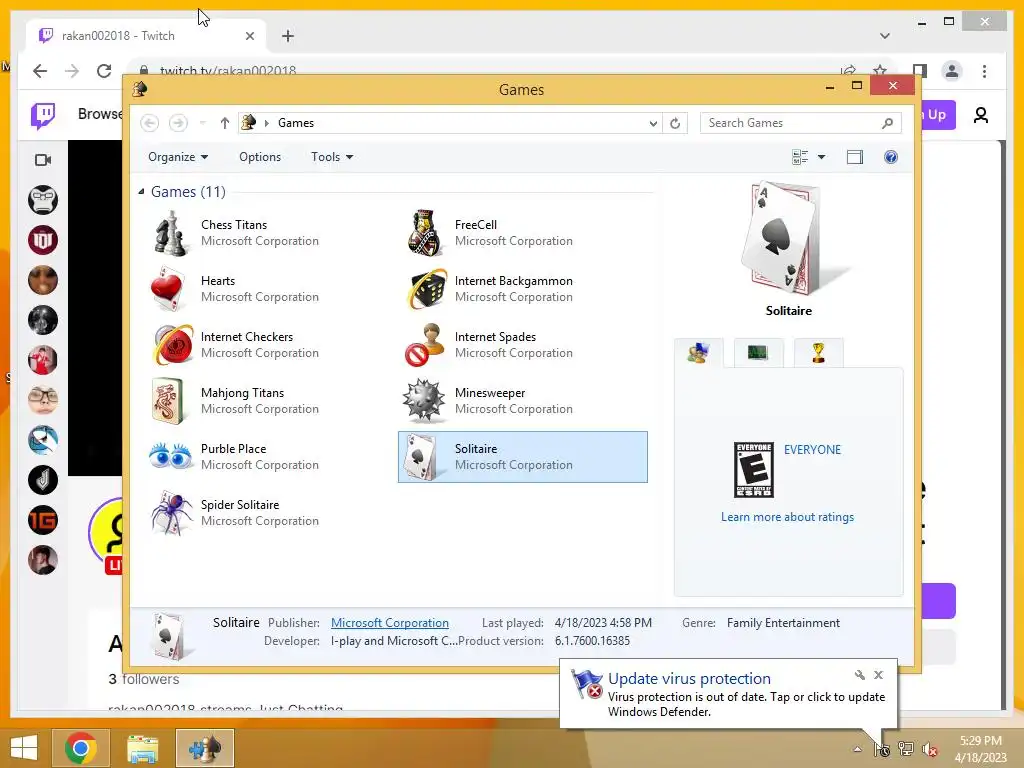The width and height of the screenshot is (1024, 768).
Task: Reload the Chrome page
Action: [104, 71]
